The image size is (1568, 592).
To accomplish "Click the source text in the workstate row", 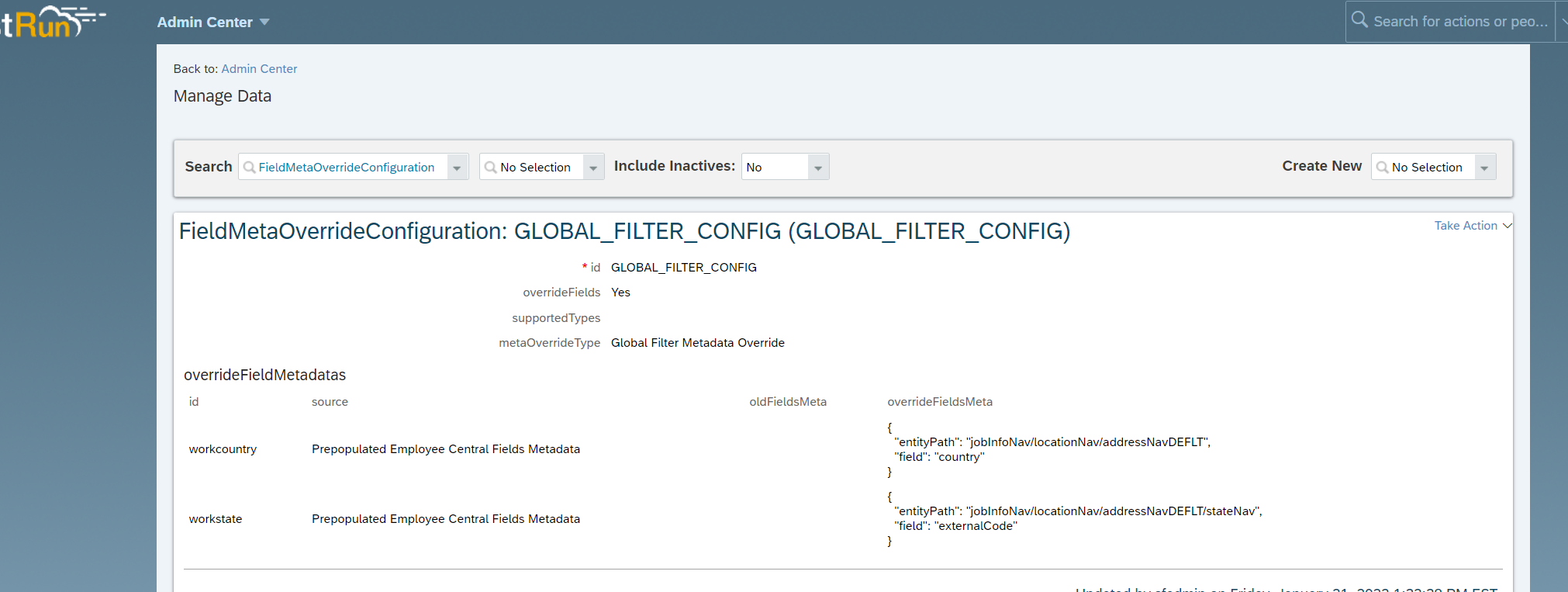I will (446, 519).
